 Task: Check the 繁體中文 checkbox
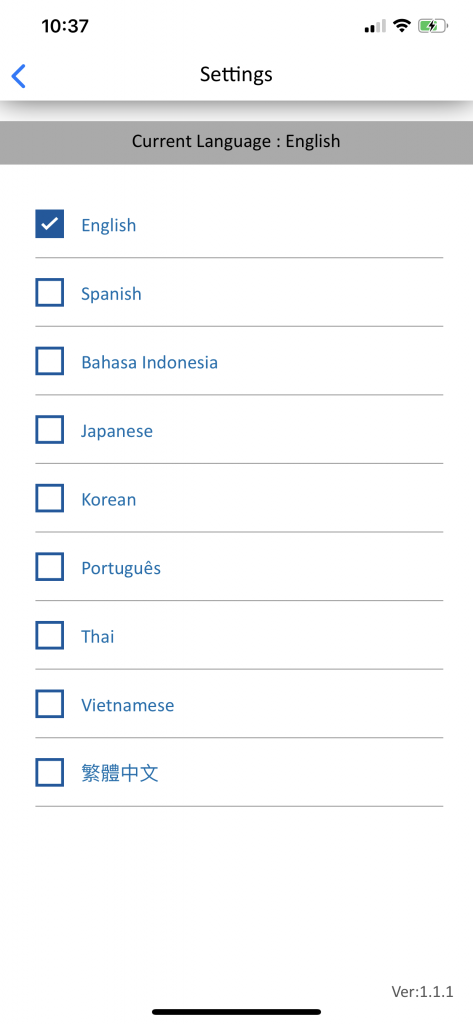tap(50, 773)
